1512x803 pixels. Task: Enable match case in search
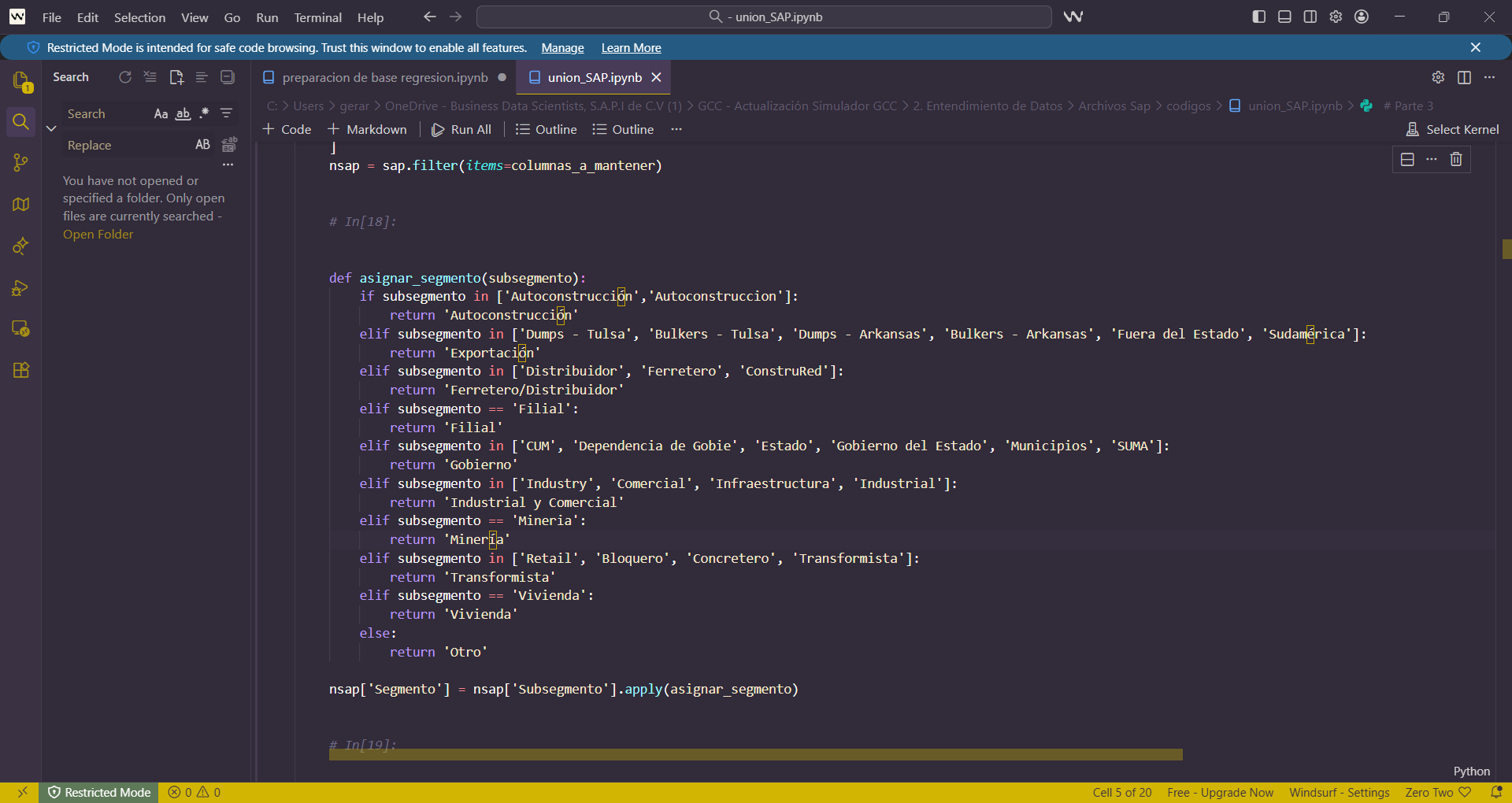click(161, 114)
